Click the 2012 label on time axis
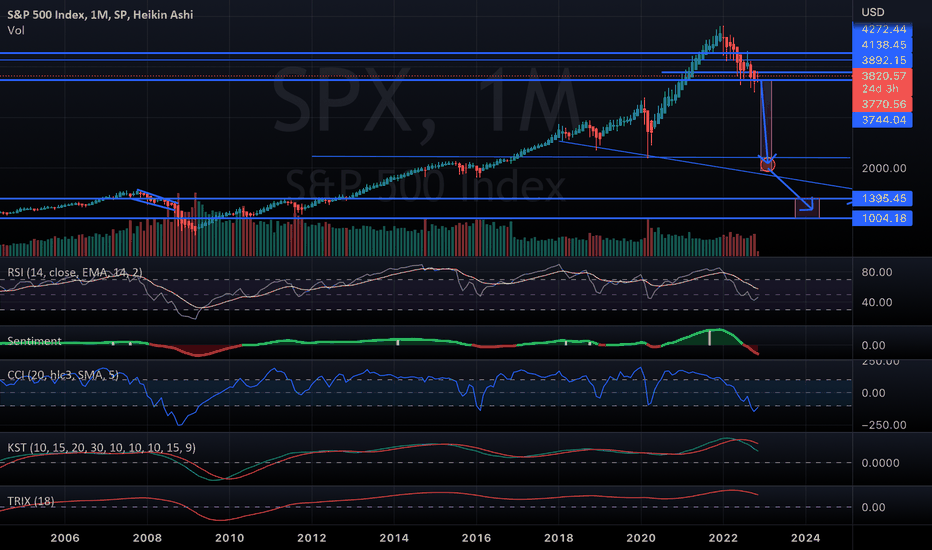 311,538
